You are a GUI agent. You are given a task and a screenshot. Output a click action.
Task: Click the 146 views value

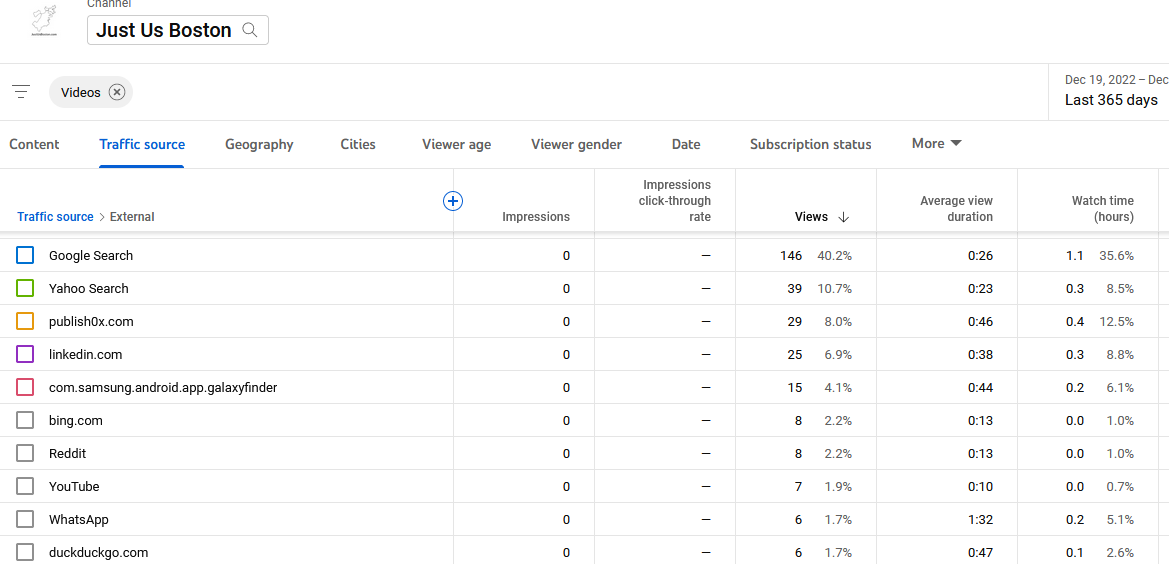click(x=791, y=256)
